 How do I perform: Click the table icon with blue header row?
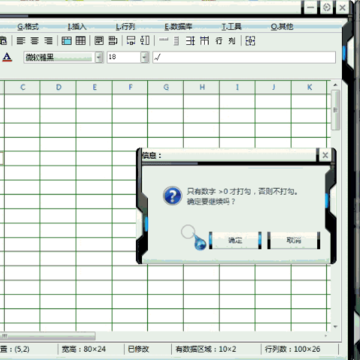tap(67, 41)
